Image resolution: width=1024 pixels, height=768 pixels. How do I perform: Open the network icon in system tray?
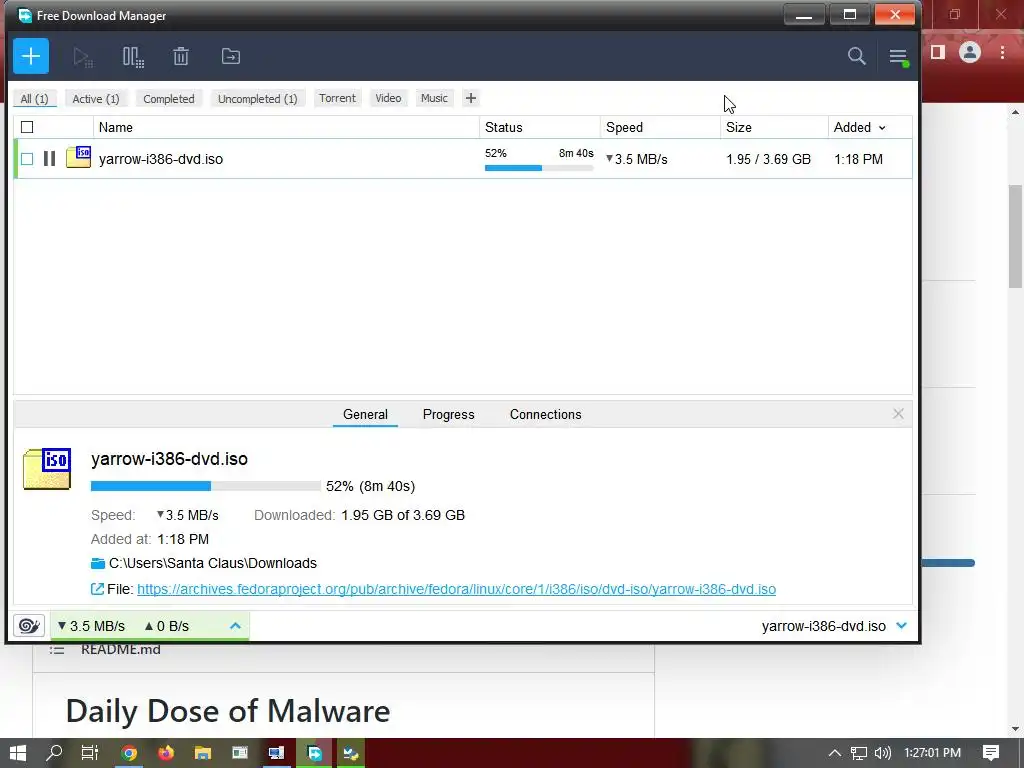click(859, 753)
